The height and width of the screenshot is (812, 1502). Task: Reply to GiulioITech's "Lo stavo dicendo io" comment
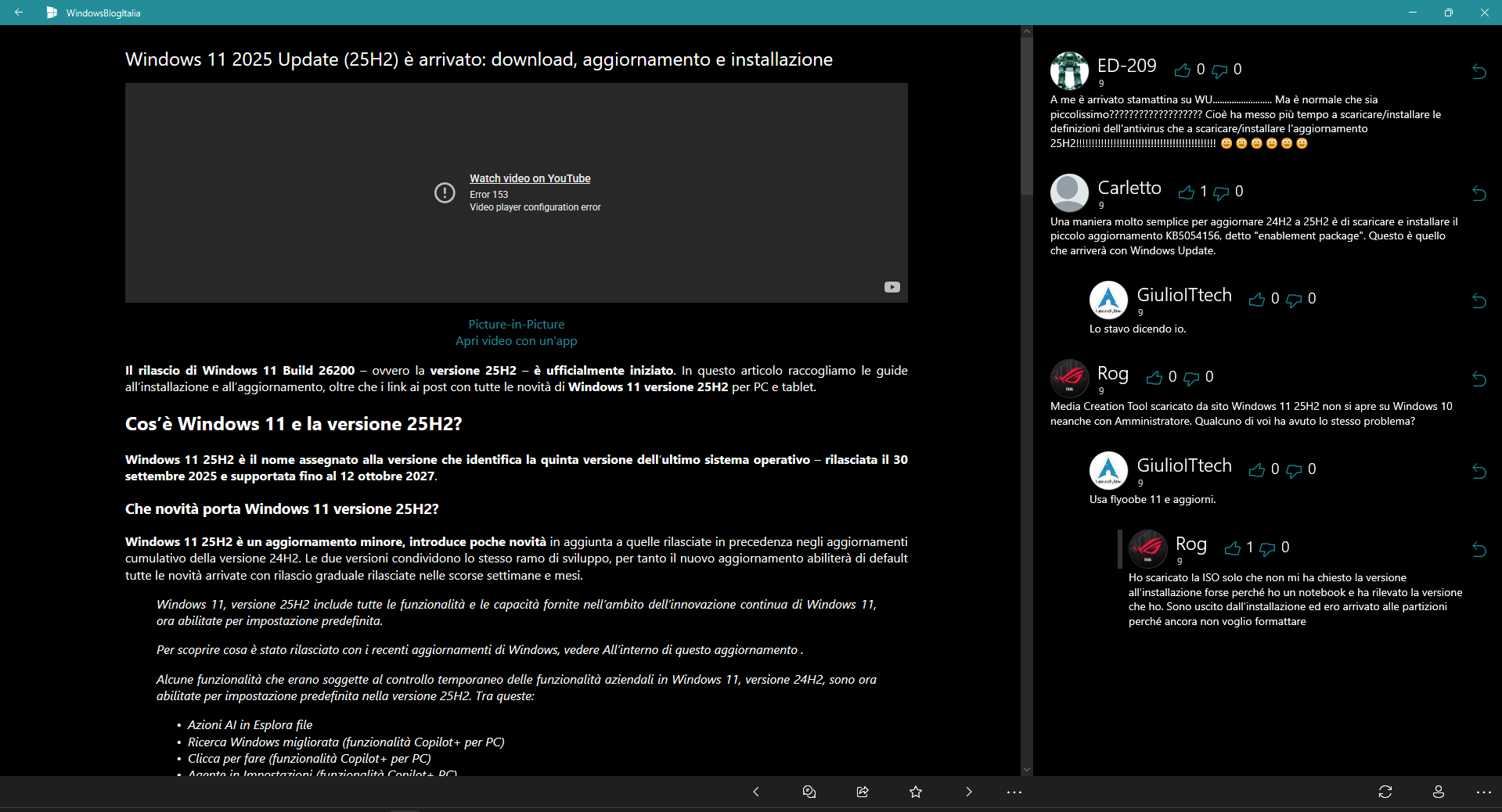pyautogui.click(x=1479, y=300)
